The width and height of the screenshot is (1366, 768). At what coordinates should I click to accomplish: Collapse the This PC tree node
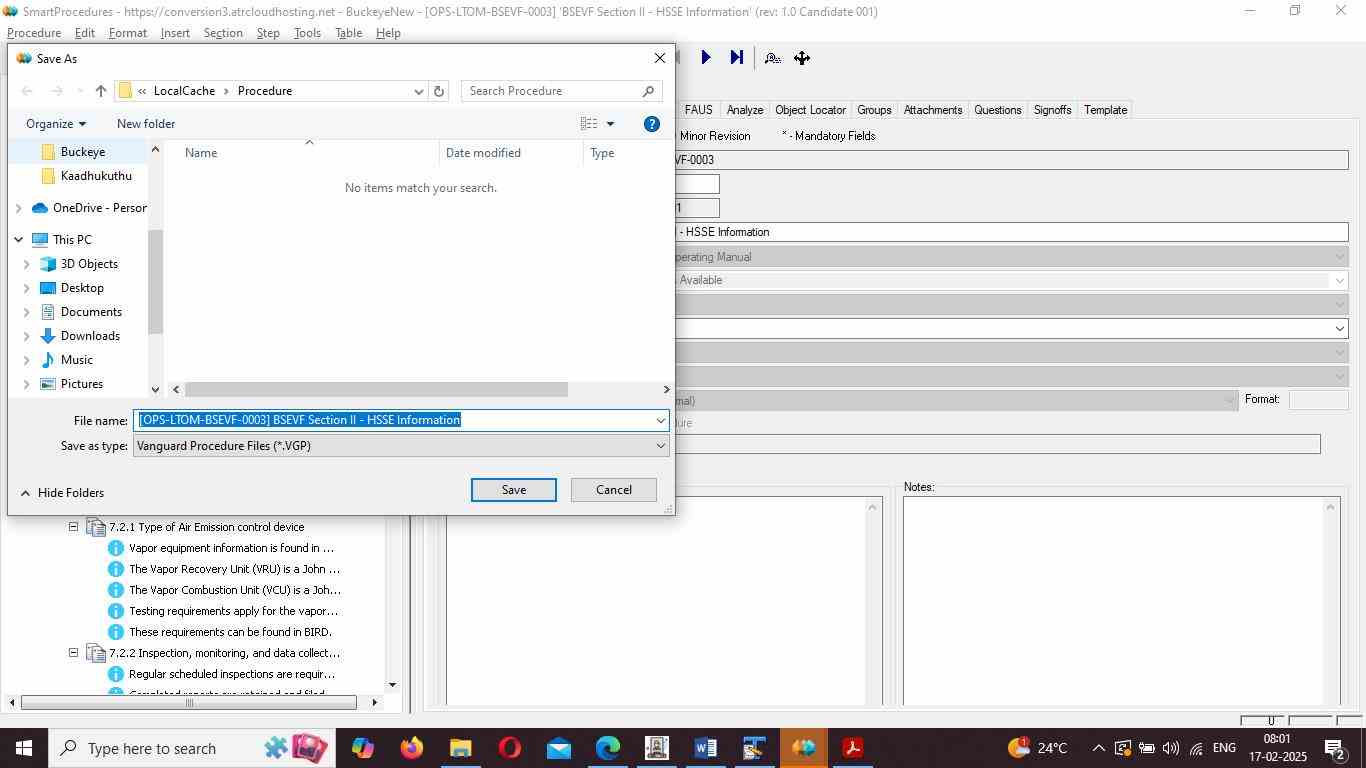(19, 240)
